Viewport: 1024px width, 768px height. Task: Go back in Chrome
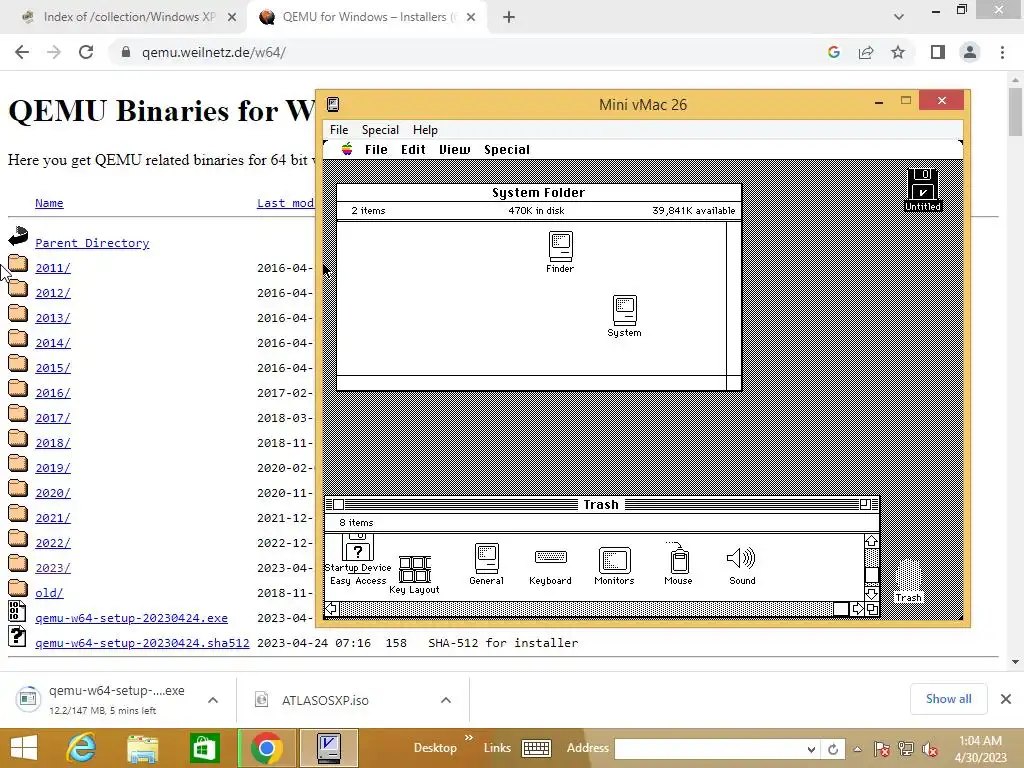(22, 52)
